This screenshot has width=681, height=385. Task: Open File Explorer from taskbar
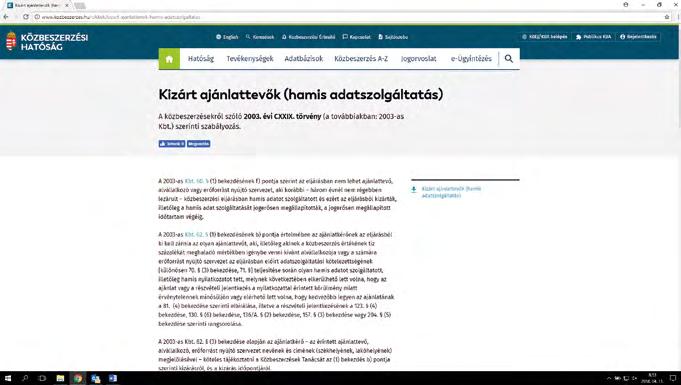tap(60, 378)
